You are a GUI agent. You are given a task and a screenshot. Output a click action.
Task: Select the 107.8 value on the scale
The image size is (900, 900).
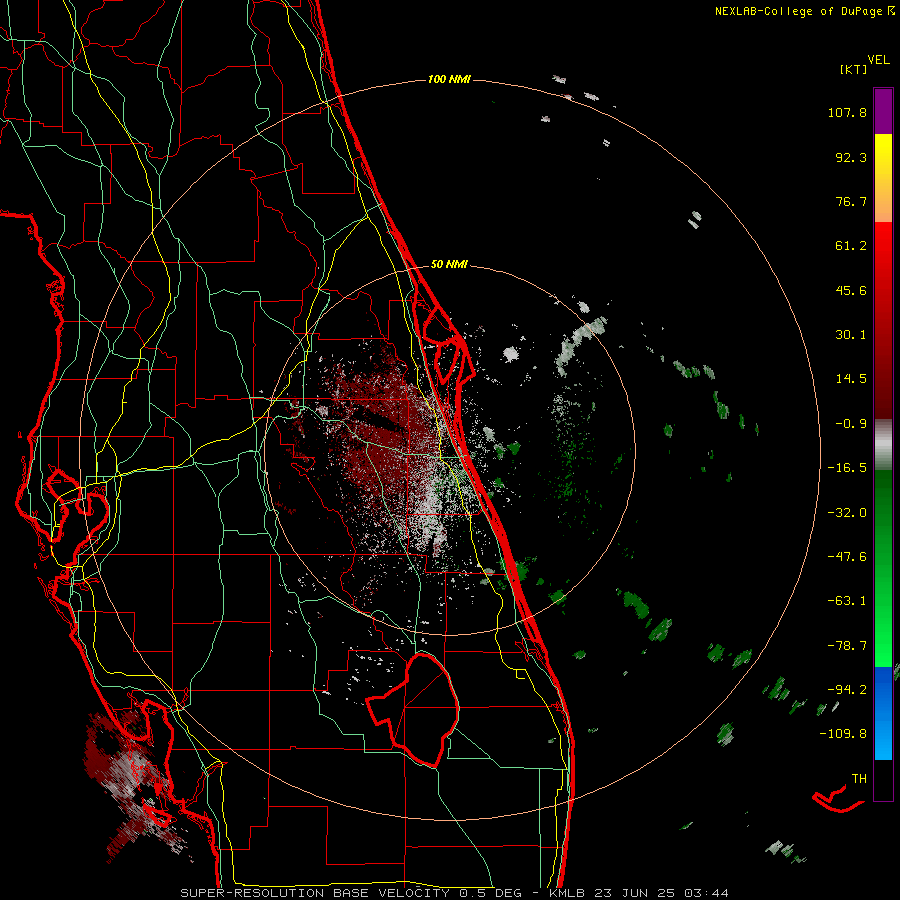pos(847,112)
